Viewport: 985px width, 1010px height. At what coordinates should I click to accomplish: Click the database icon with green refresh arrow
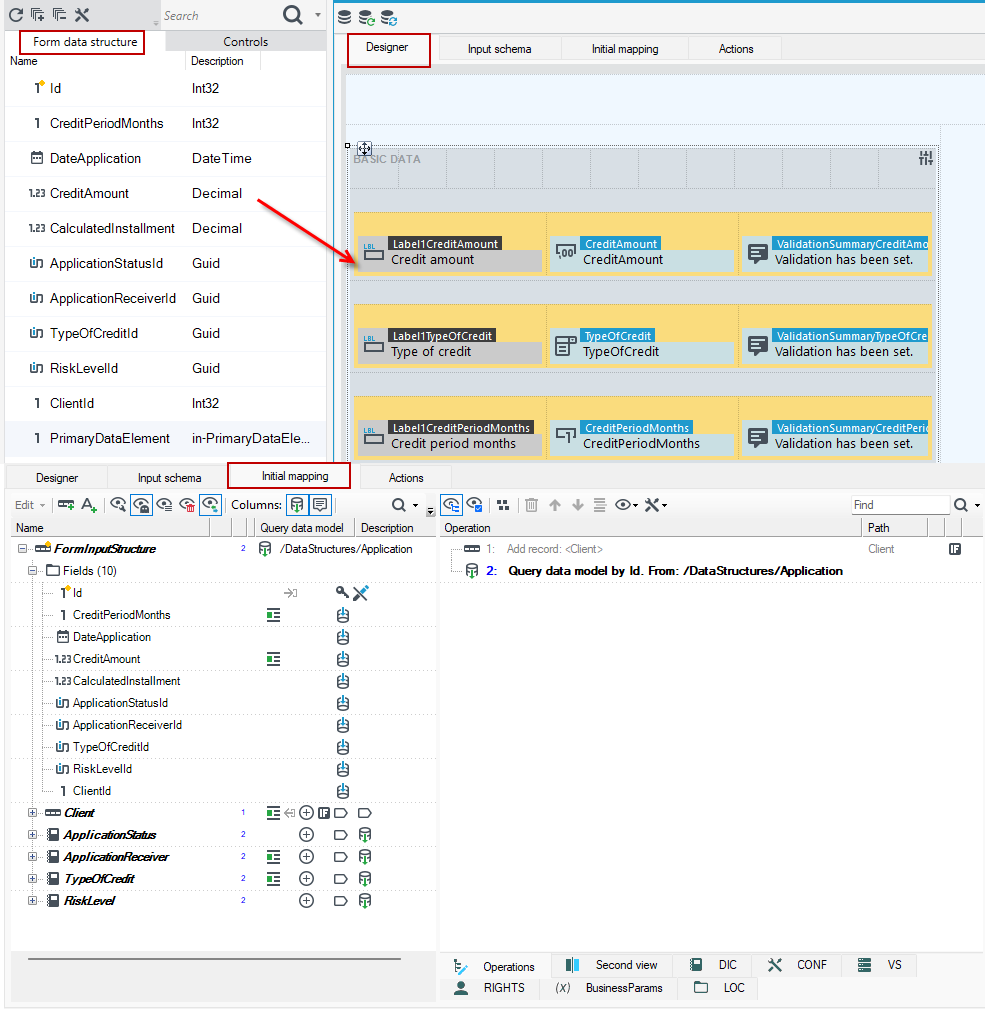click(367, 17)
